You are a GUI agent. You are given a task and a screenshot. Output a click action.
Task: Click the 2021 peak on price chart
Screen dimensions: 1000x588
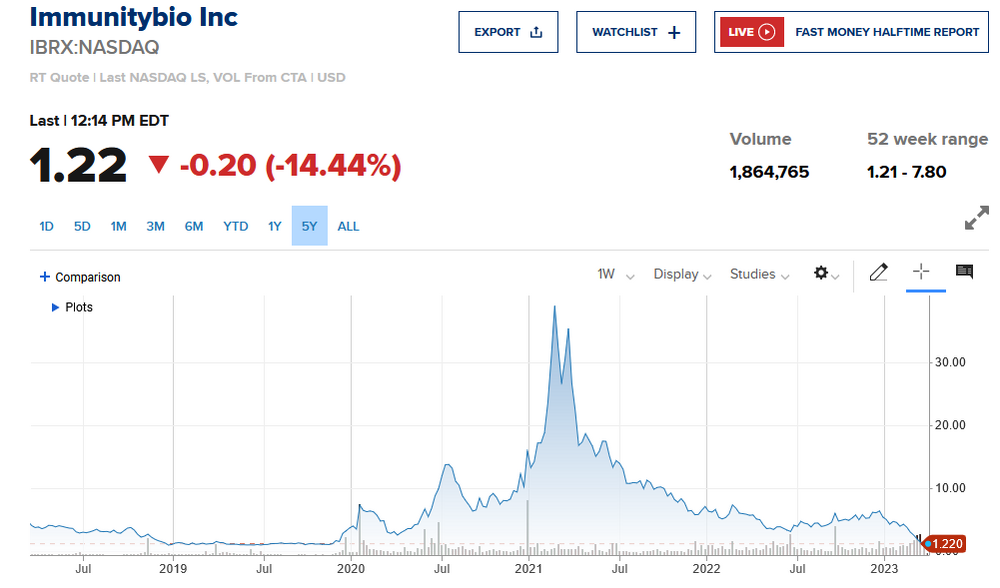pyautogui.click(x=555, y=308)
